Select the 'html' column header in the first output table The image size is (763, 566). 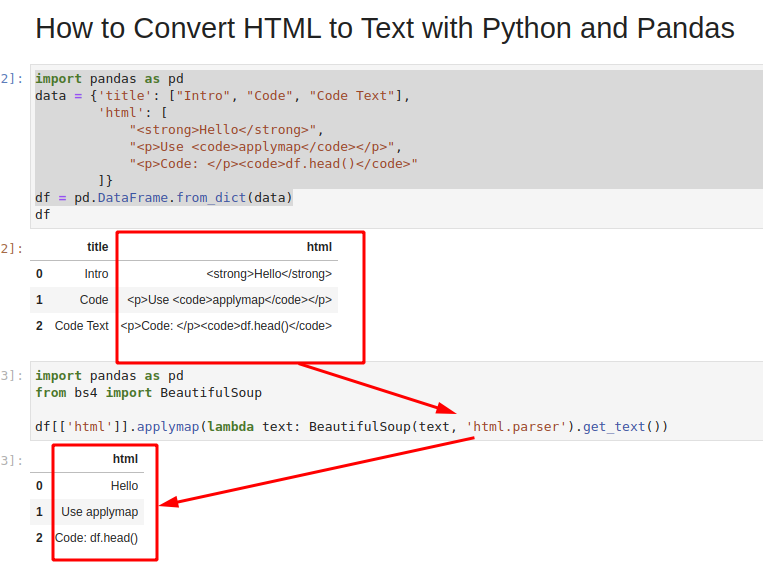click(x=319, y=247)
